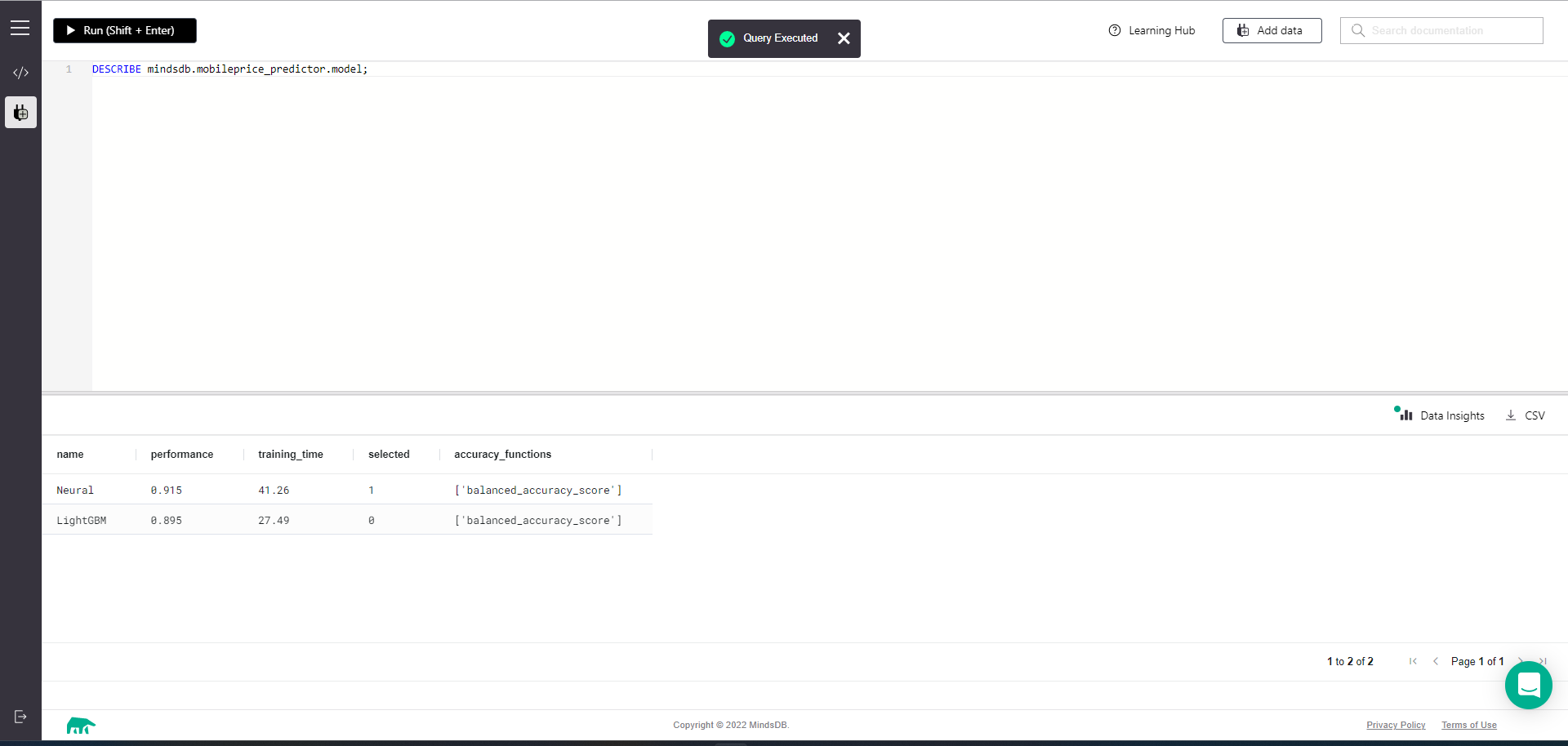
Task: Click the Neural row accuracy function cell
Action: pyautogui.click(x=538, y=491)
